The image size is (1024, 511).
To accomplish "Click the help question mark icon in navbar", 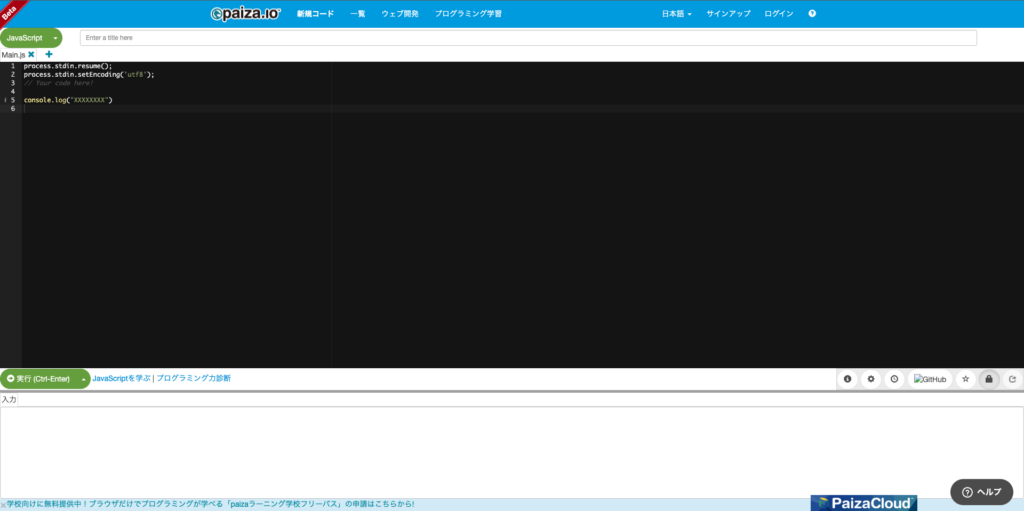I will coord(812,14).
